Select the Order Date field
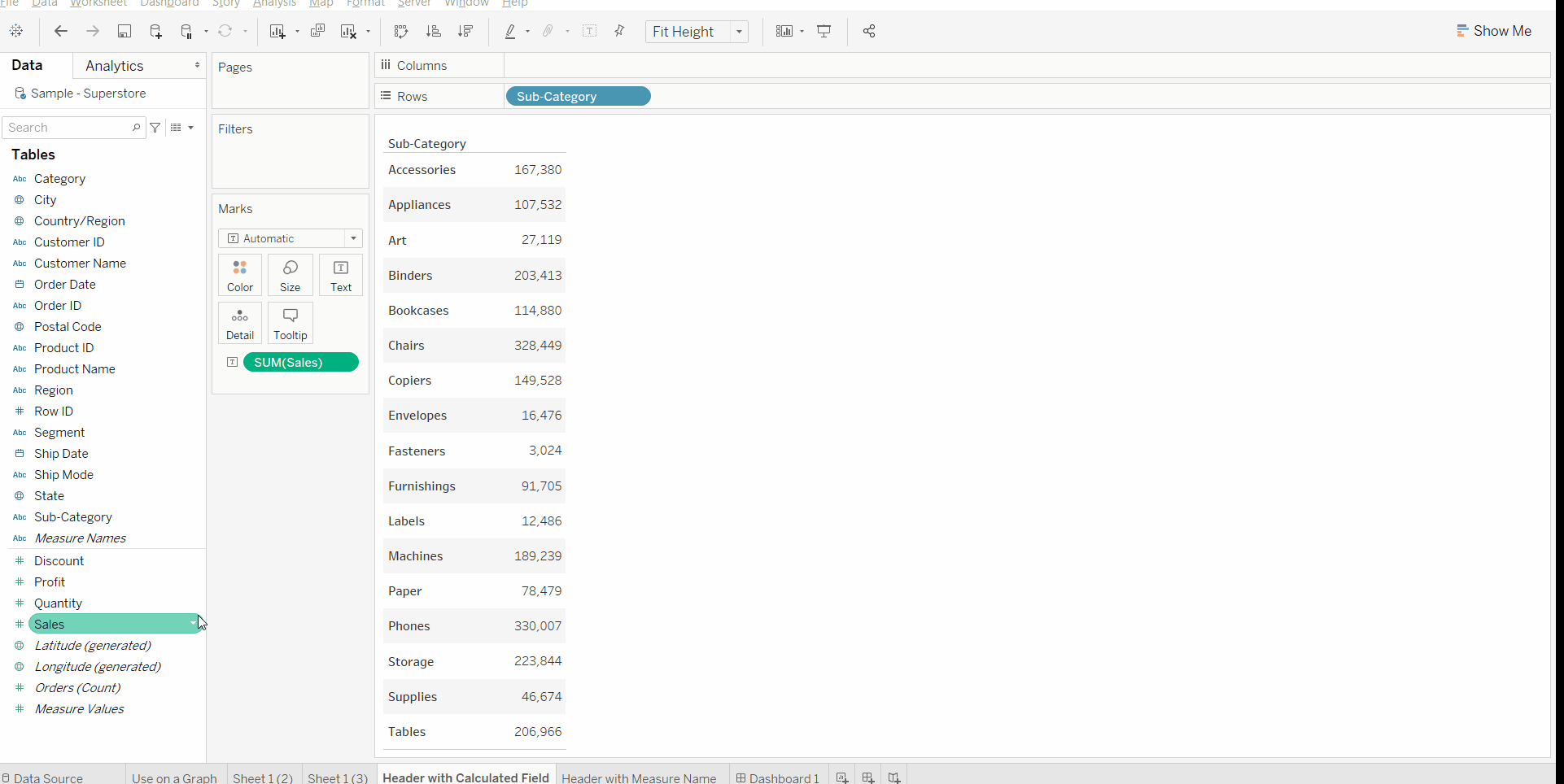This screenshot has width=1564, height=784. coord(65,285)
